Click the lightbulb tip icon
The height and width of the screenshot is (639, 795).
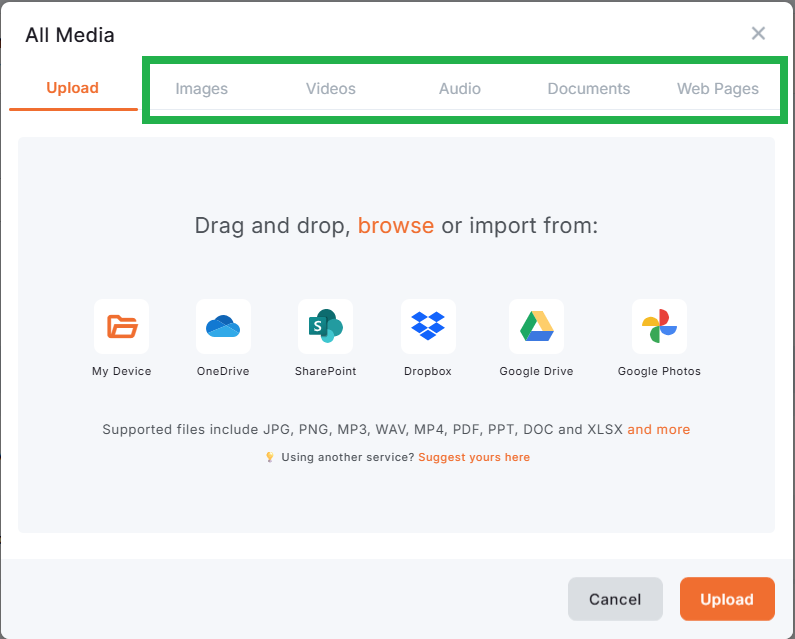click(269, 457)
